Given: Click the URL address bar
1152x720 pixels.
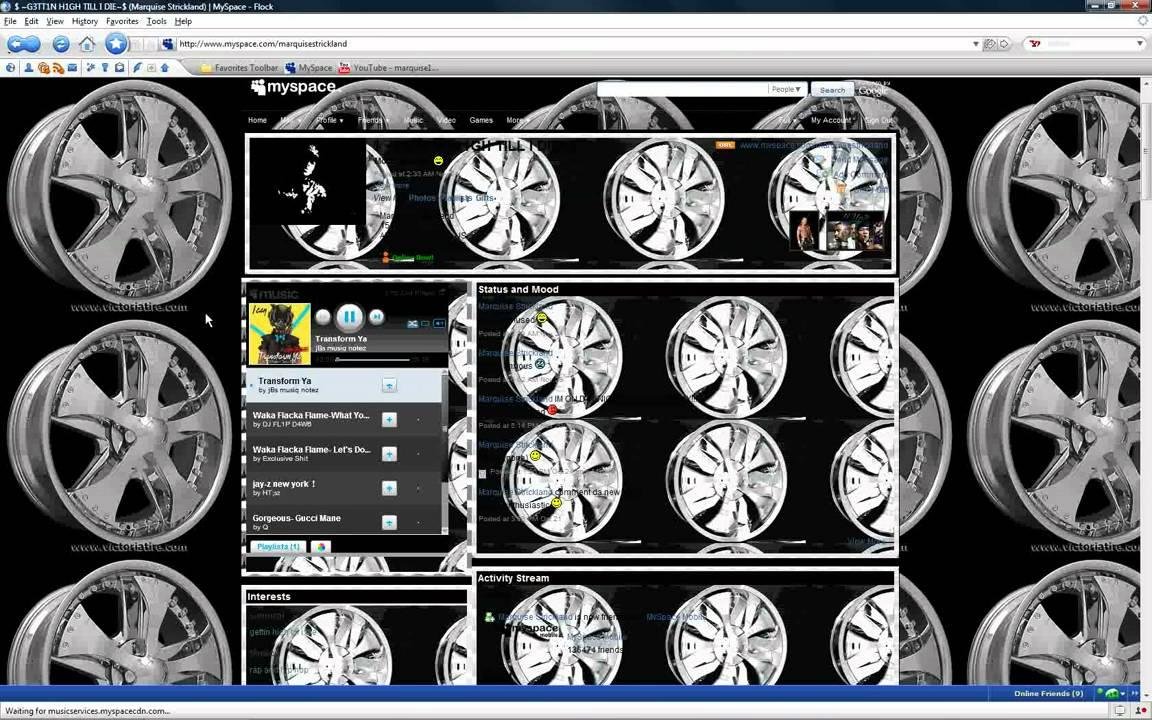Looking at the screenshot, I should (573, 44).
